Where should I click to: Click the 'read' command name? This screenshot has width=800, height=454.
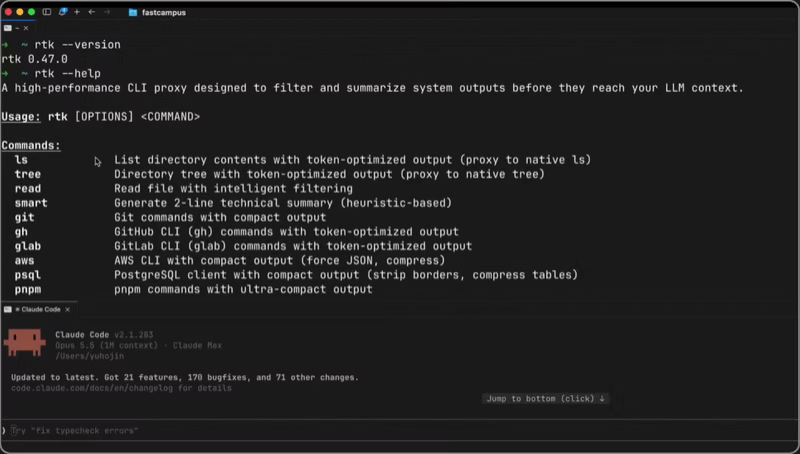(28, 188)
